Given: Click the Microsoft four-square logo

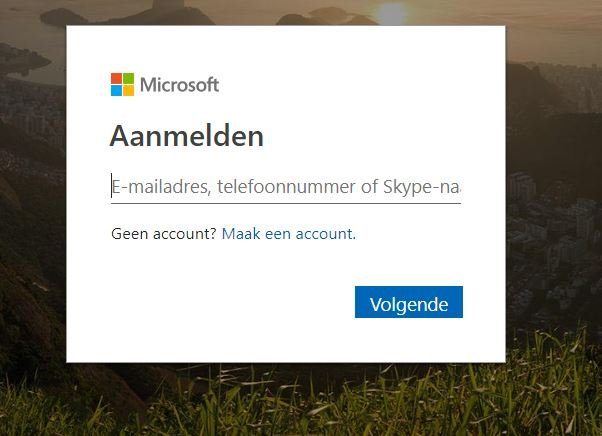Looking at the screenshot, I should (x=122, y=84).
